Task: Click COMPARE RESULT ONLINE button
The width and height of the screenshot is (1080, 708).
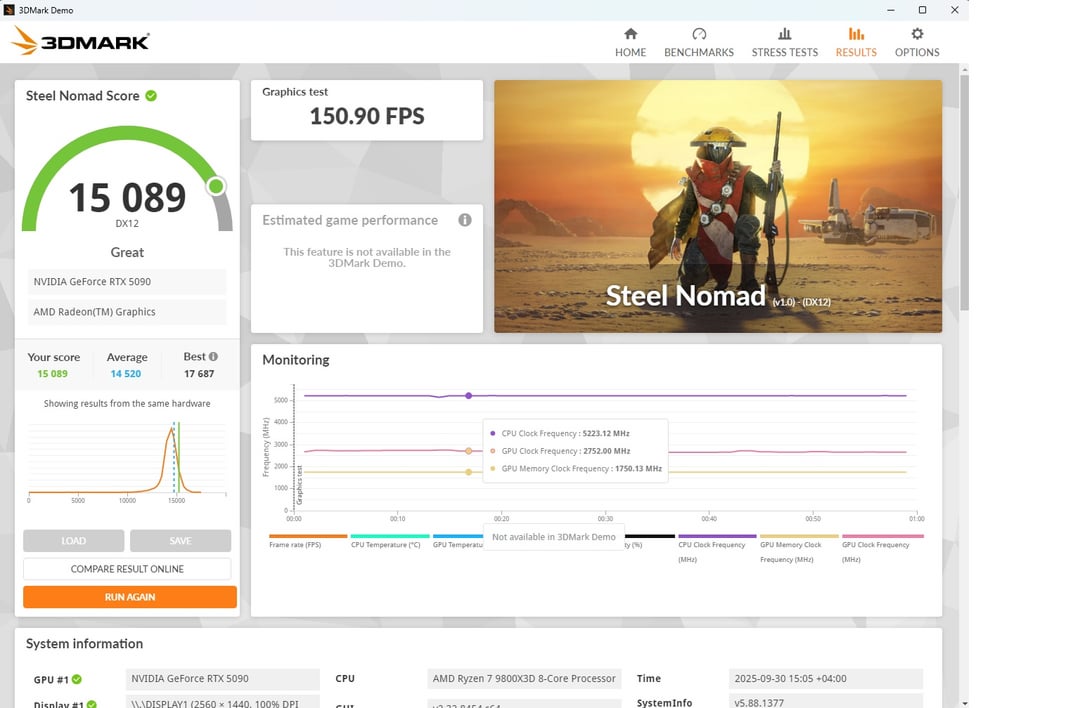Action: tap(127, 569)
